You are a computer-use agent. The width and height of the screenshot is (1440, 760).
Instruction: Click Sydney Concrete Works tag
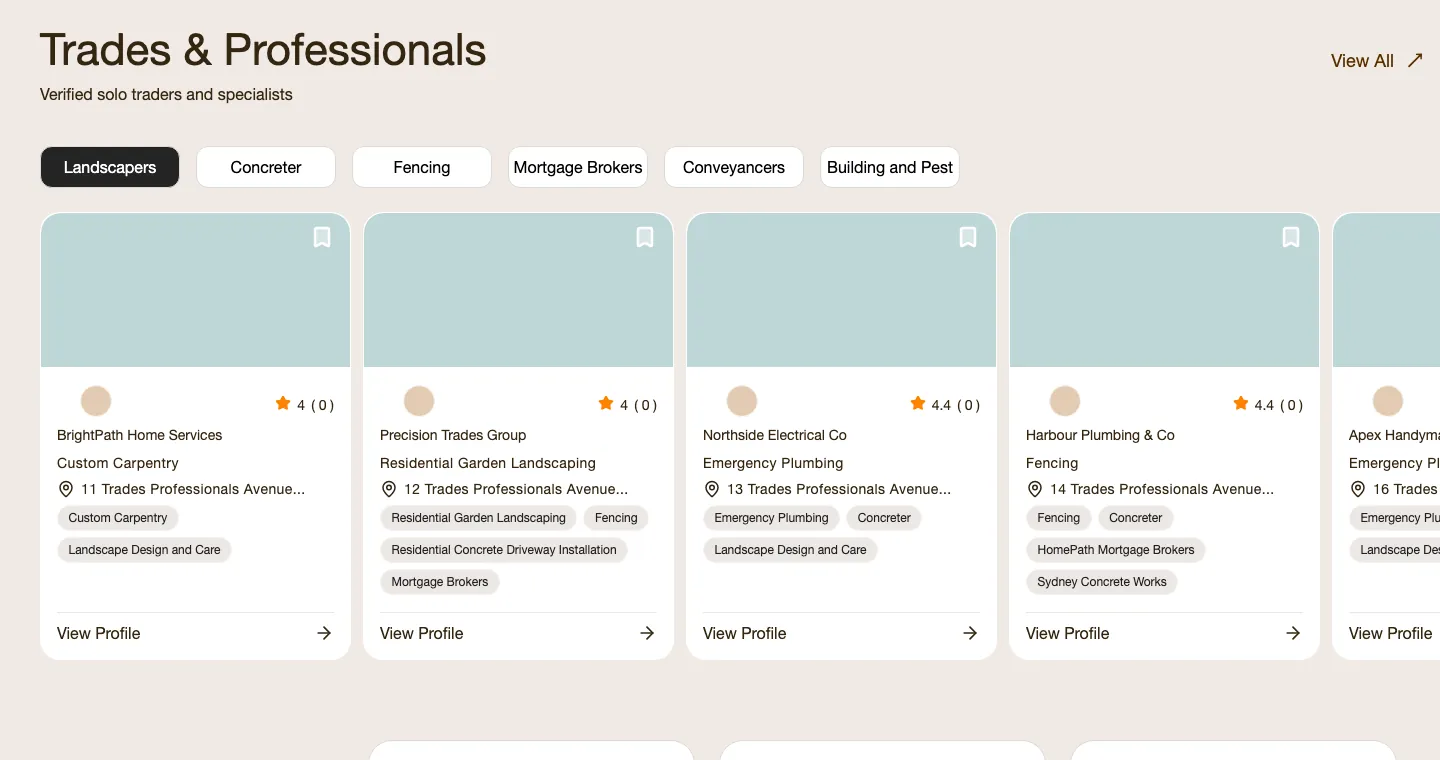[1102, 582]
